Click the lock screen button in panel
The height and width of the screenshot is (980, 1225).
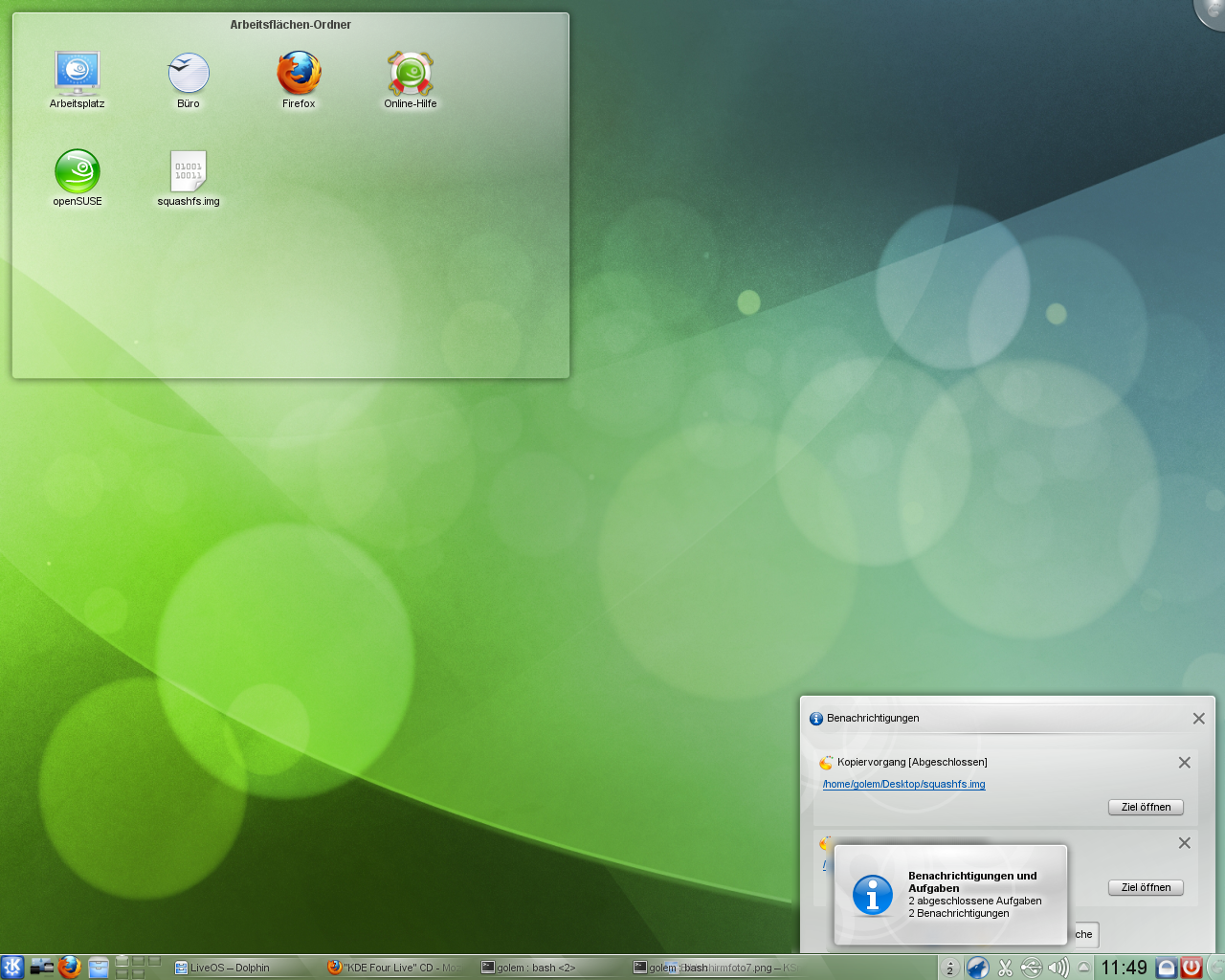[1166, 968]
